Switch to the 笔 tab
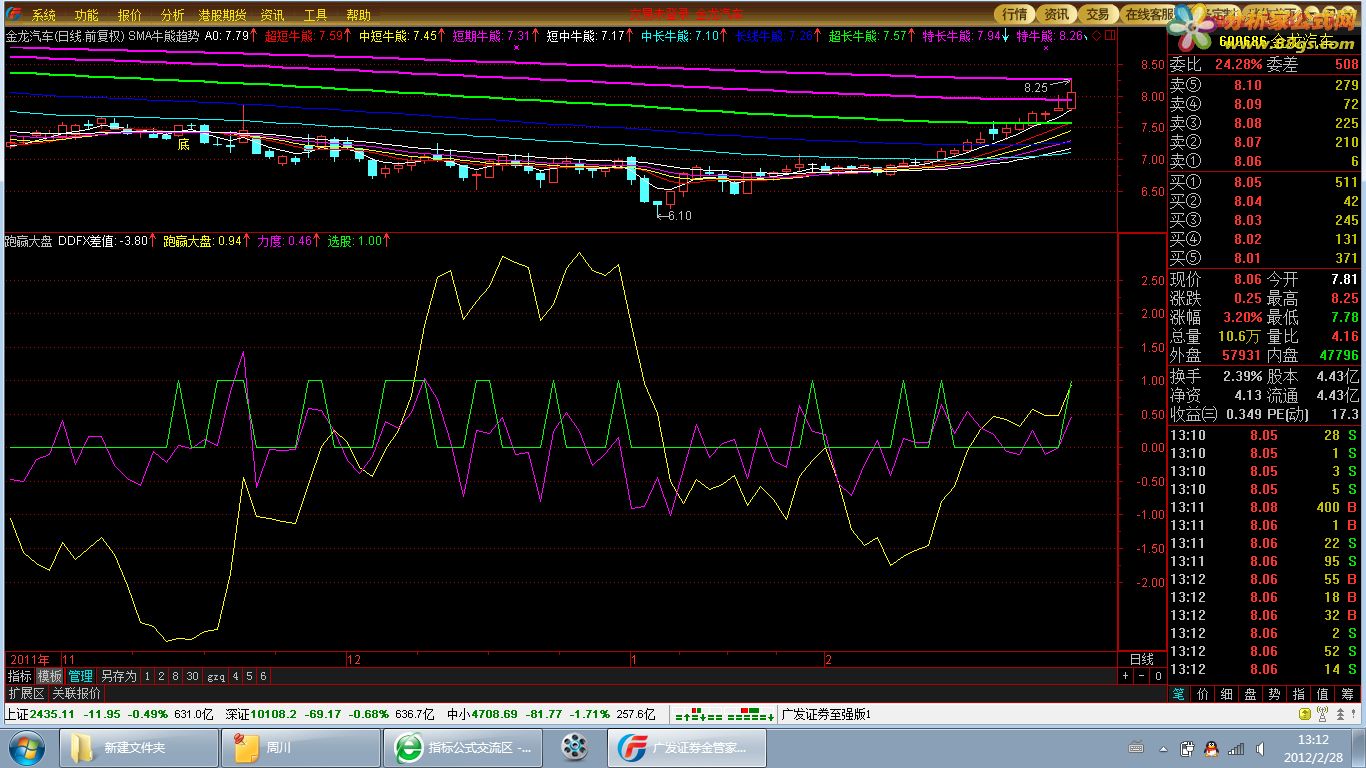This screenshot has width=1366, height=768. [x=1179, y=693]
